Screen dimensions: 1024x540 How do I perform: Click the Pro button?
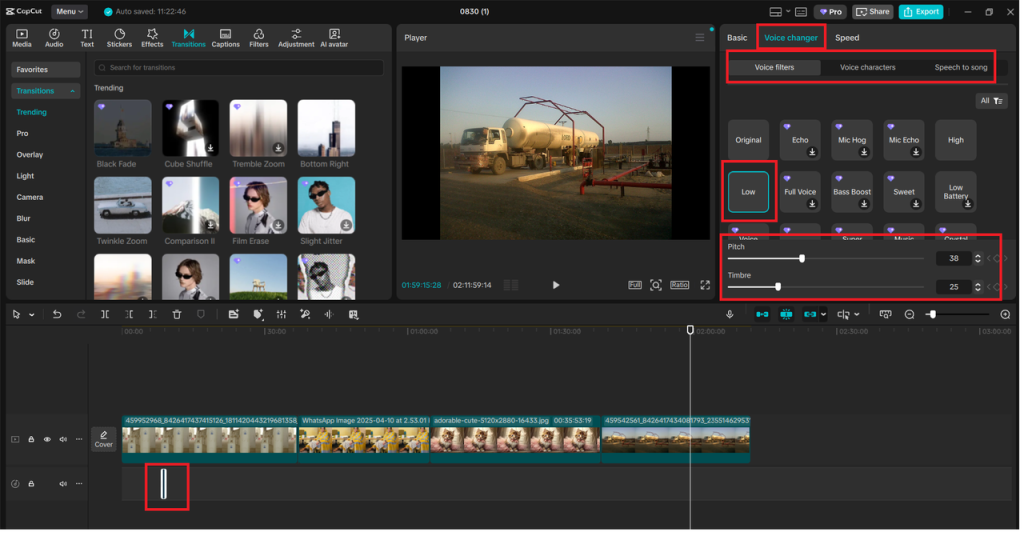click(x=830, y=12)
